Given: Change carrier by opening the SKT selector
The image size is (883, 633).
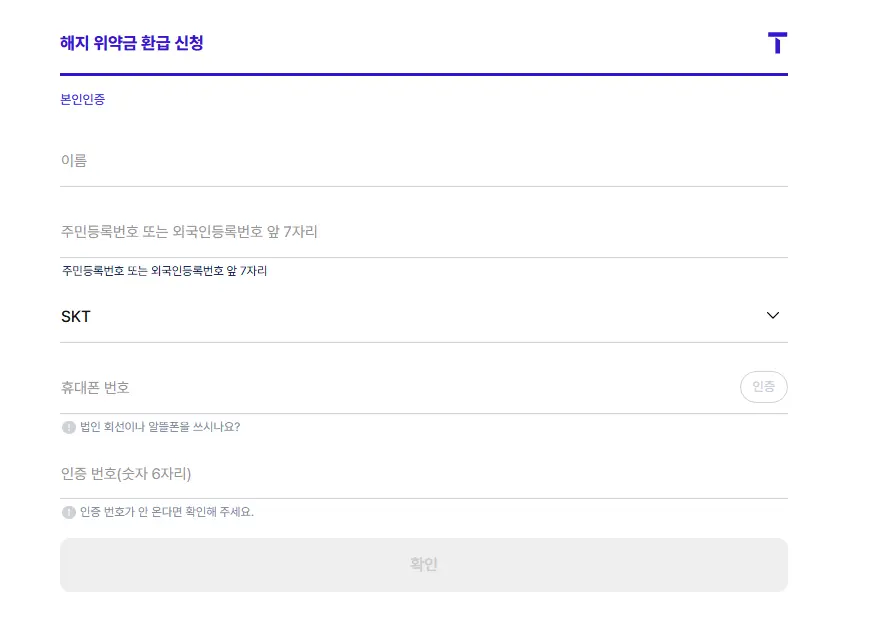Looking at the screenshot, I should click(x=423, y=316).
